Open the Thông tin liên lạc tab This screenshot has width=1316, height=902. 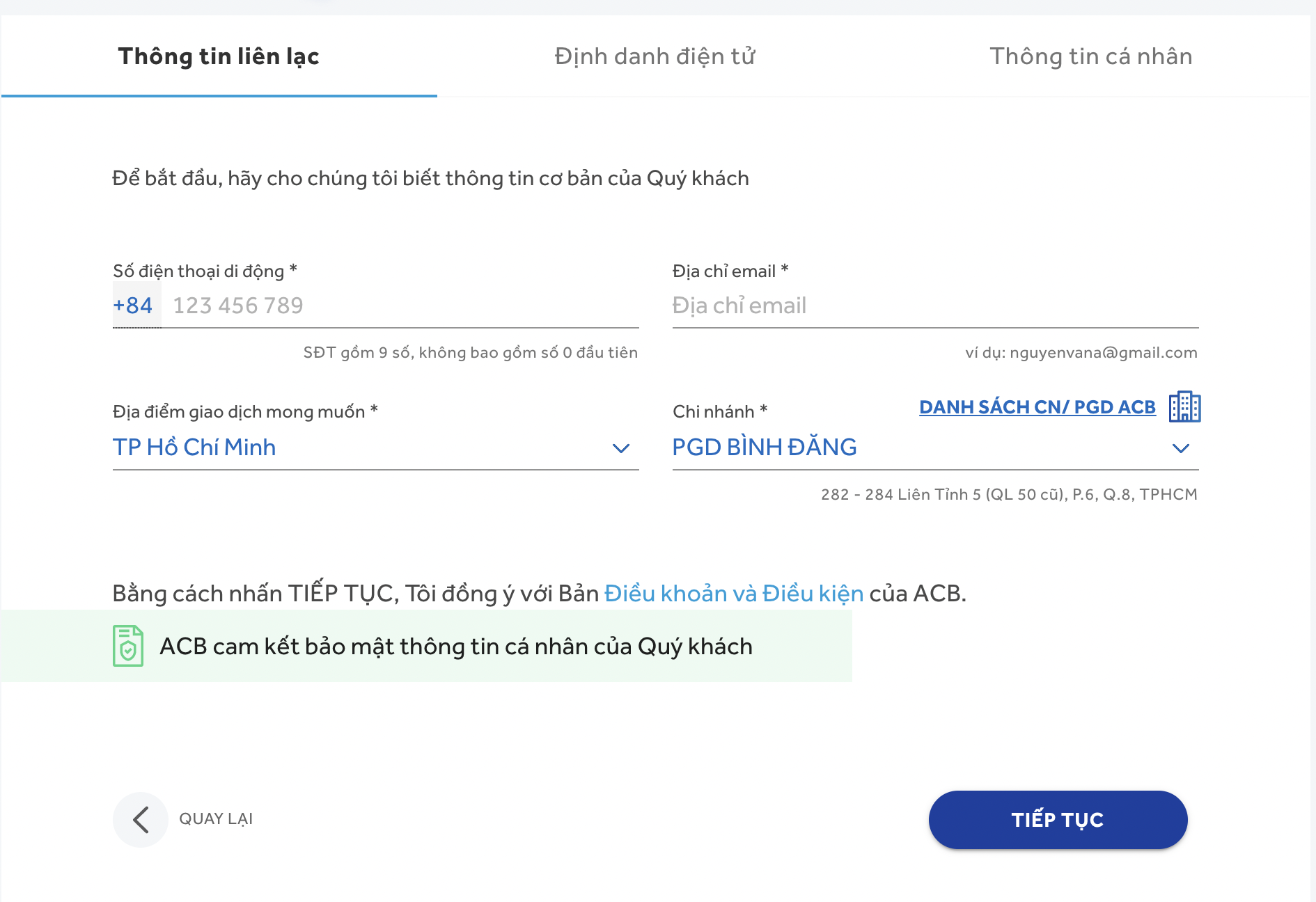[x=219, y=56]
